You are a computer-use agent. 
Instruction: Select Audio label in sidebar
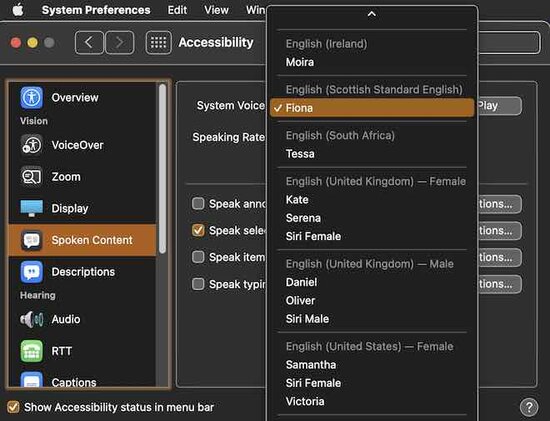(66, 319)
